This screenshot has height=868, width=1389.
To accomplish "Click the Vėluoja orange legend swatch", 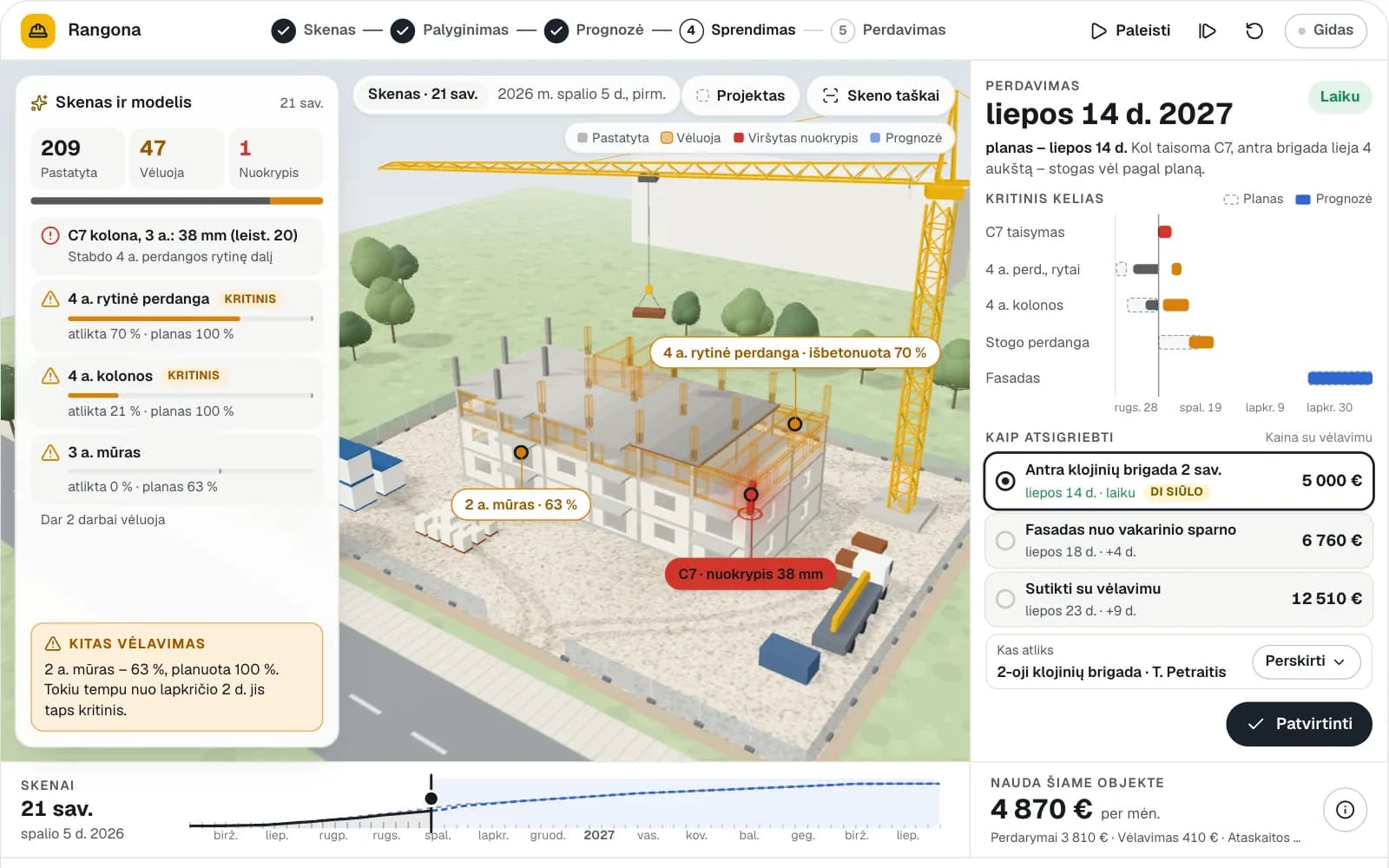I will tap(667, 138).
